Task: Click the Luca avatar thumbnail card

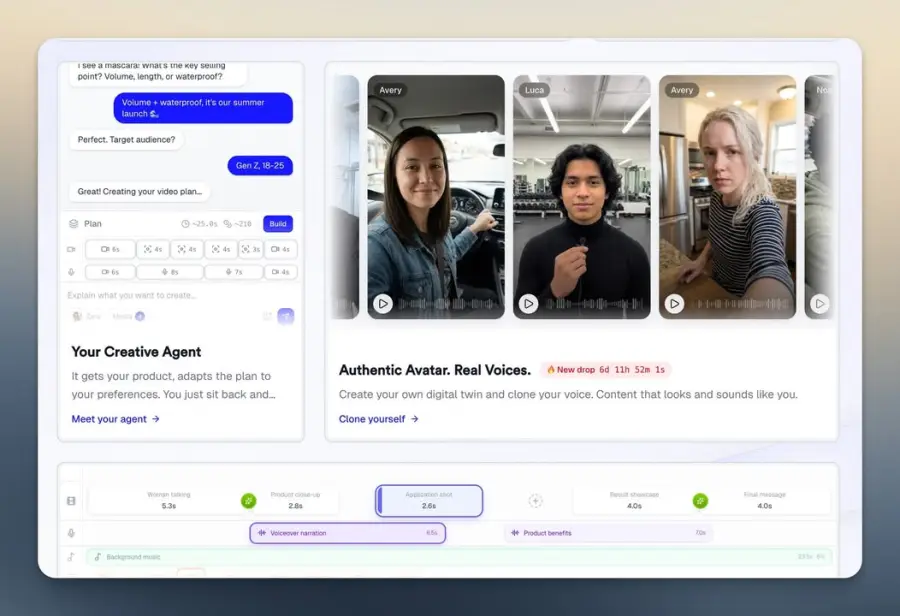Action: click(581, 197)
